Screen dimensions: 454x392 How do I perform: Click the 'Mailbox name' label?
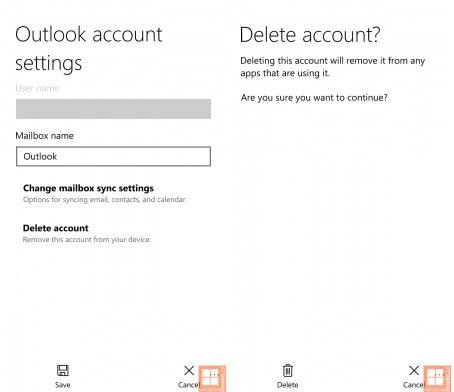click(x=45, y=136)
